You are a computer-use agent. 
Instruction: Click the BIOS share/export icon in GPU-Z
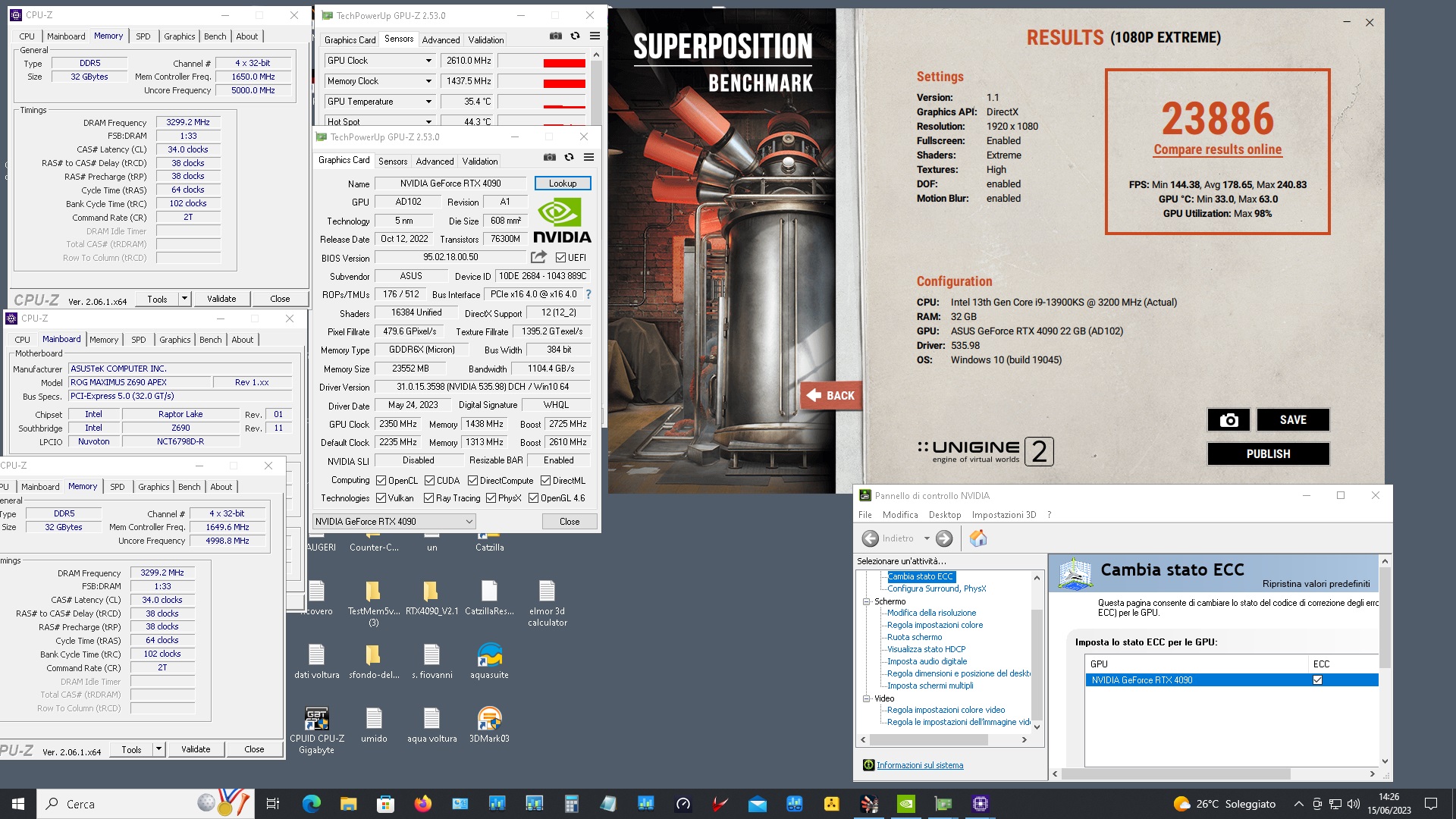pyautogui.click(x=538, y=257)
